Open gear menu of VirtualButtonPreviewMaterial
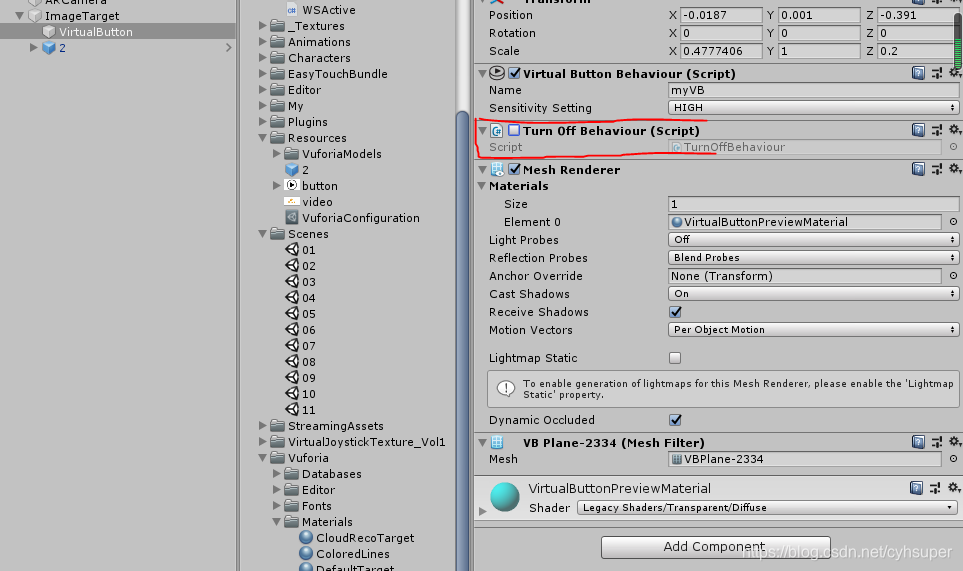The width and height of the screenshot is (963, 571). [x=954, y=487]
